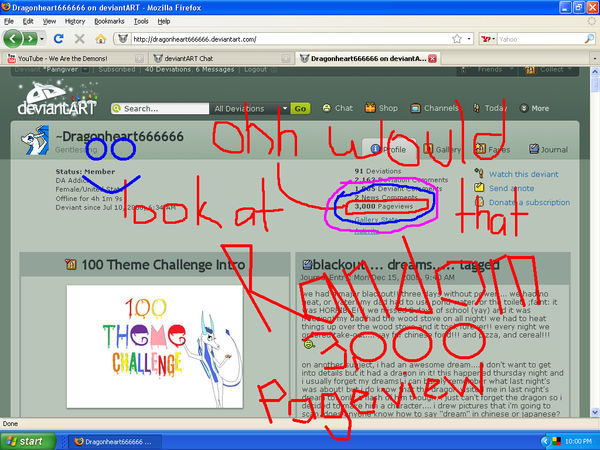Screen dimensions: 600x450
Task: Click the 91 Deviations stat
Action: [378, 171]
